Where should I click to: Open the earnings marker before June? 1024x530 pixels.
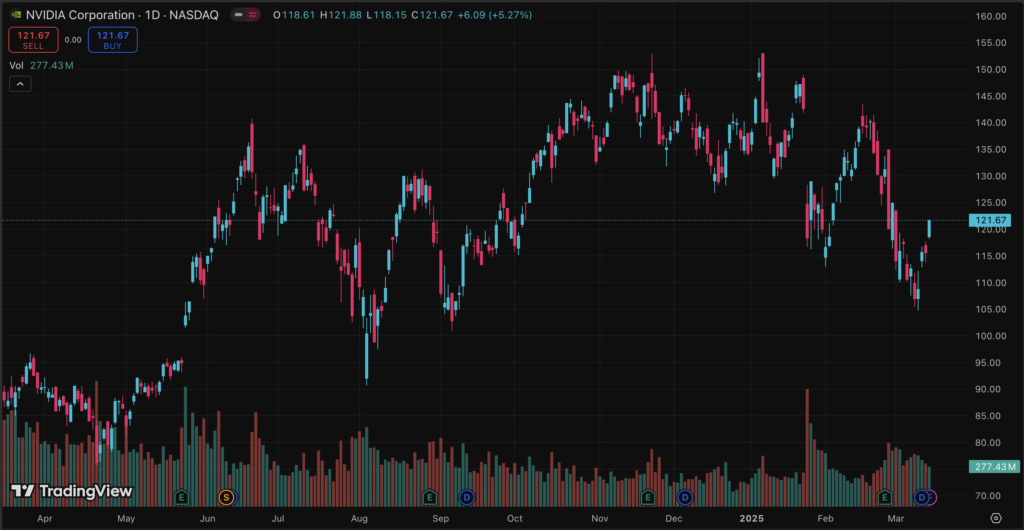pos(182,497)
